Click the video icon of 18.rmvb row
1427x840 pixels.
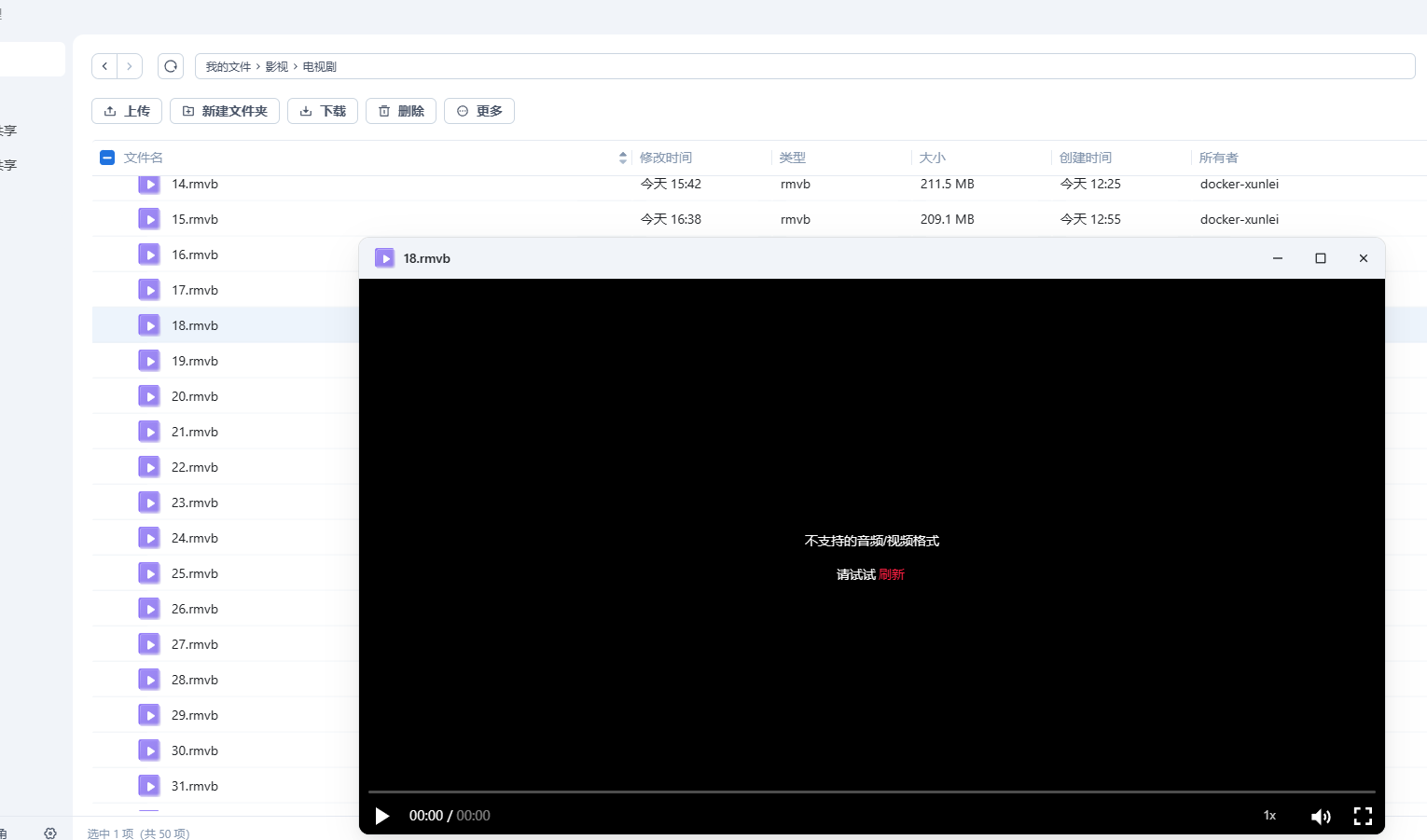149,325
